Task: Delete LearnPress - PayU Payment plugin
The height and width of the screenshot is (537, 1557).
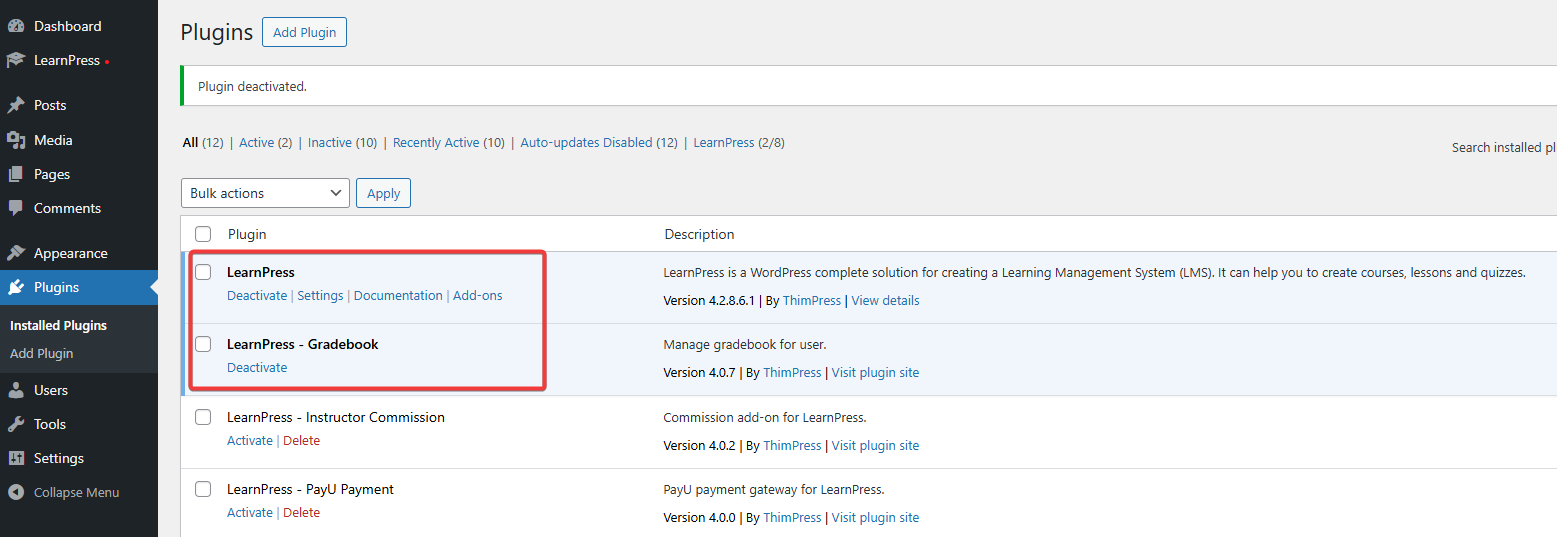Action: (302, 513)
